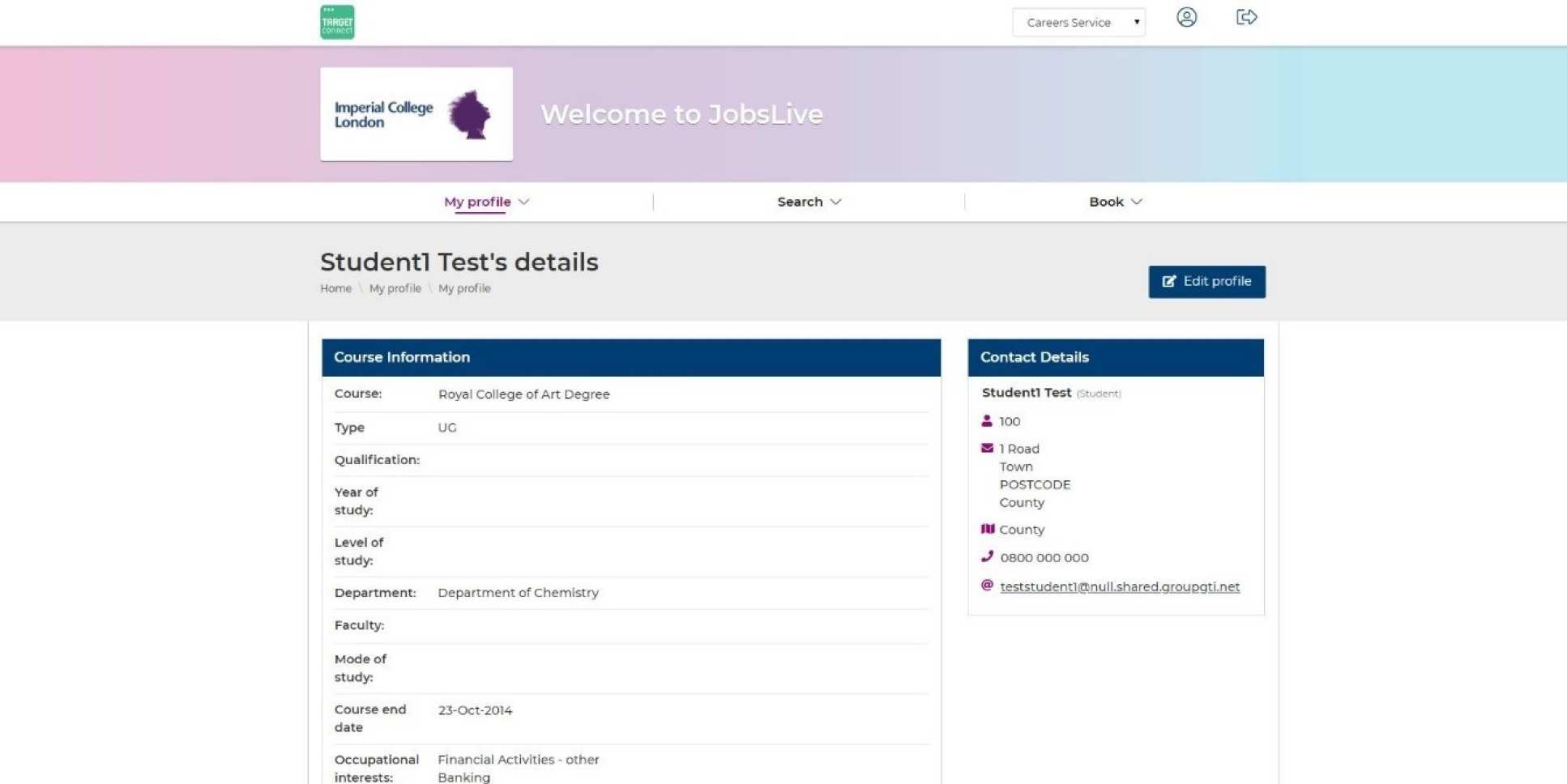
Task: Click the @ email icon
Action: pyautogui.click(x=987, y=585)
